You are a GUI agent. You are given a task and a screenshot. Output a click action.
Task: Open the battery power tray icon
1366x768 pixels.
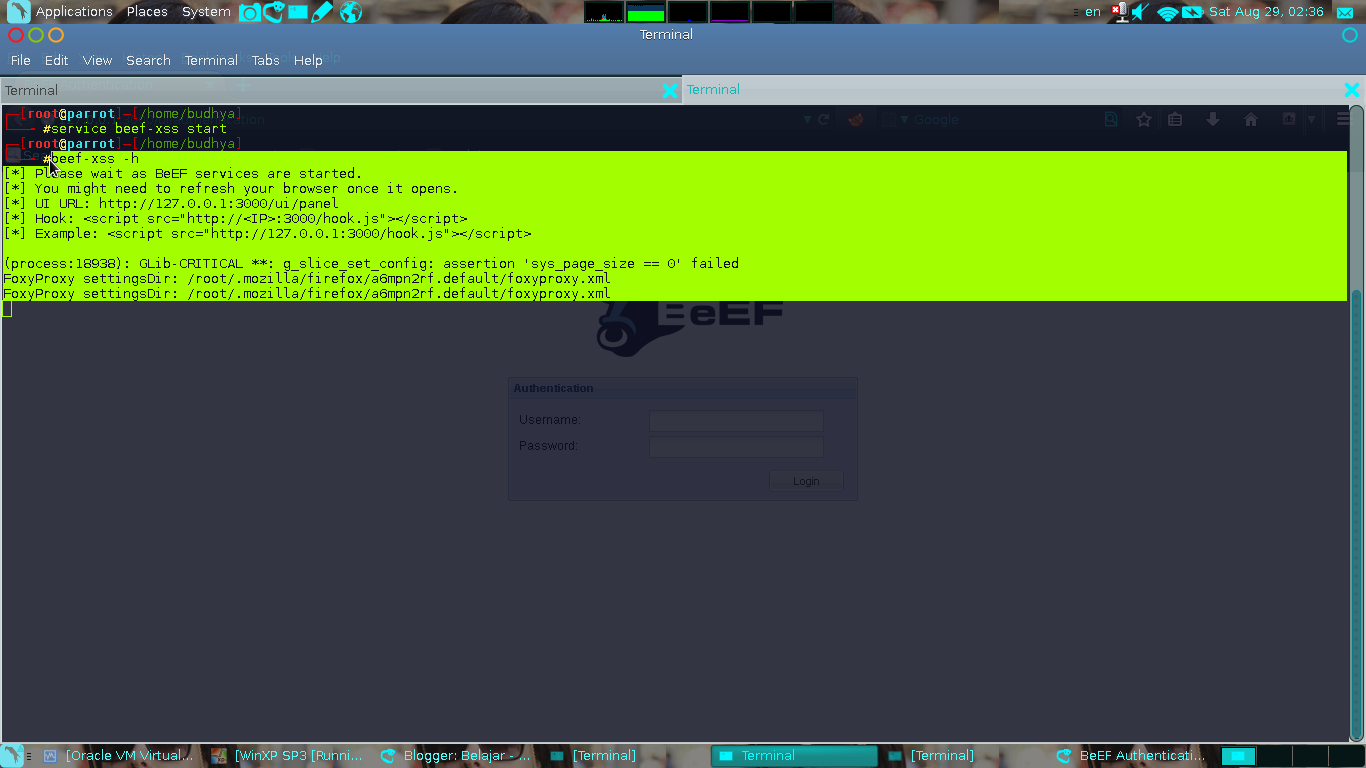[x=1192, y=12]
